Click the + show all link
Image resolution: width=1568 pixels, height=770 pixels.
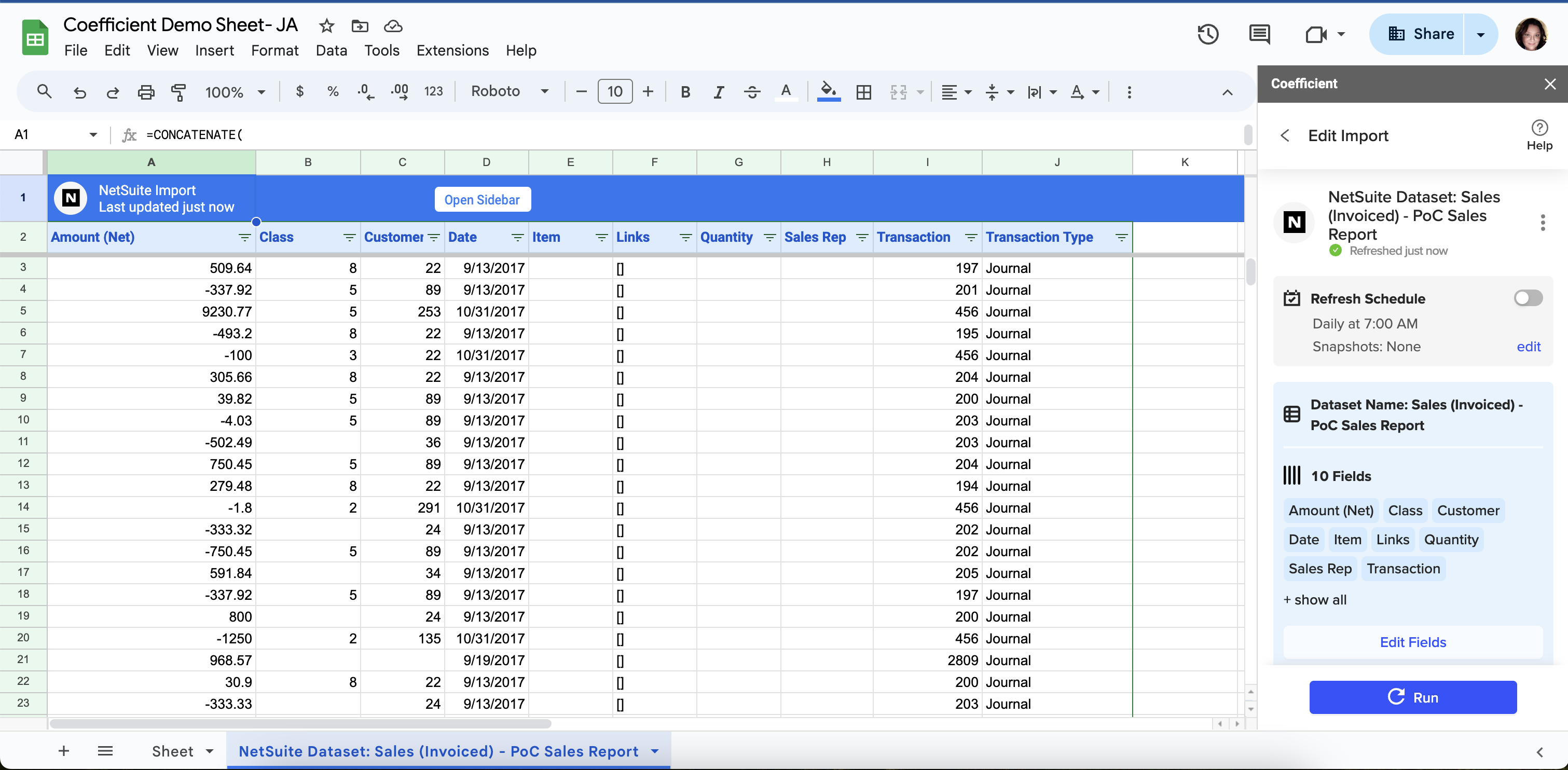pos(1315,600)
